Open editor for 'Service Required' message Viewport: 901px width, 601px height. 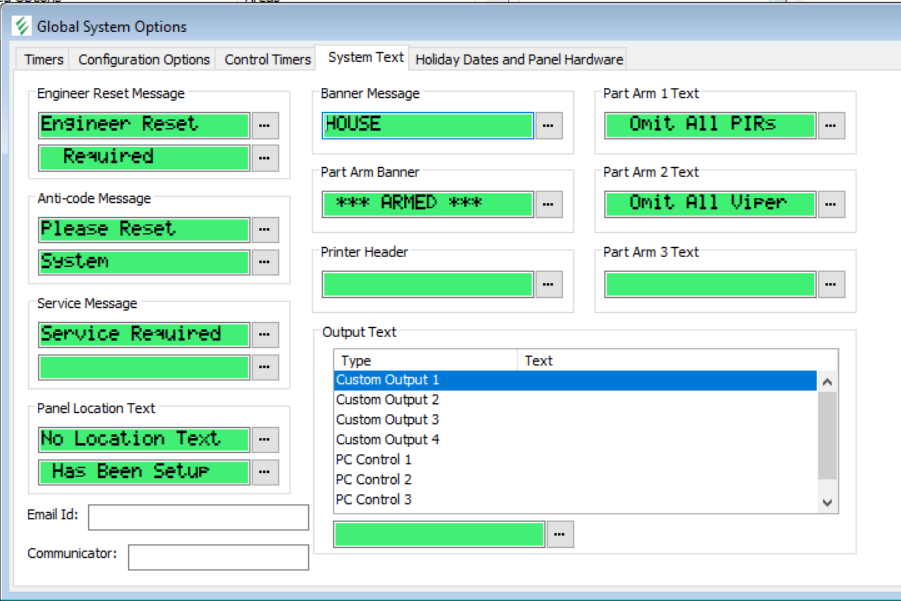tap(265, 335)
